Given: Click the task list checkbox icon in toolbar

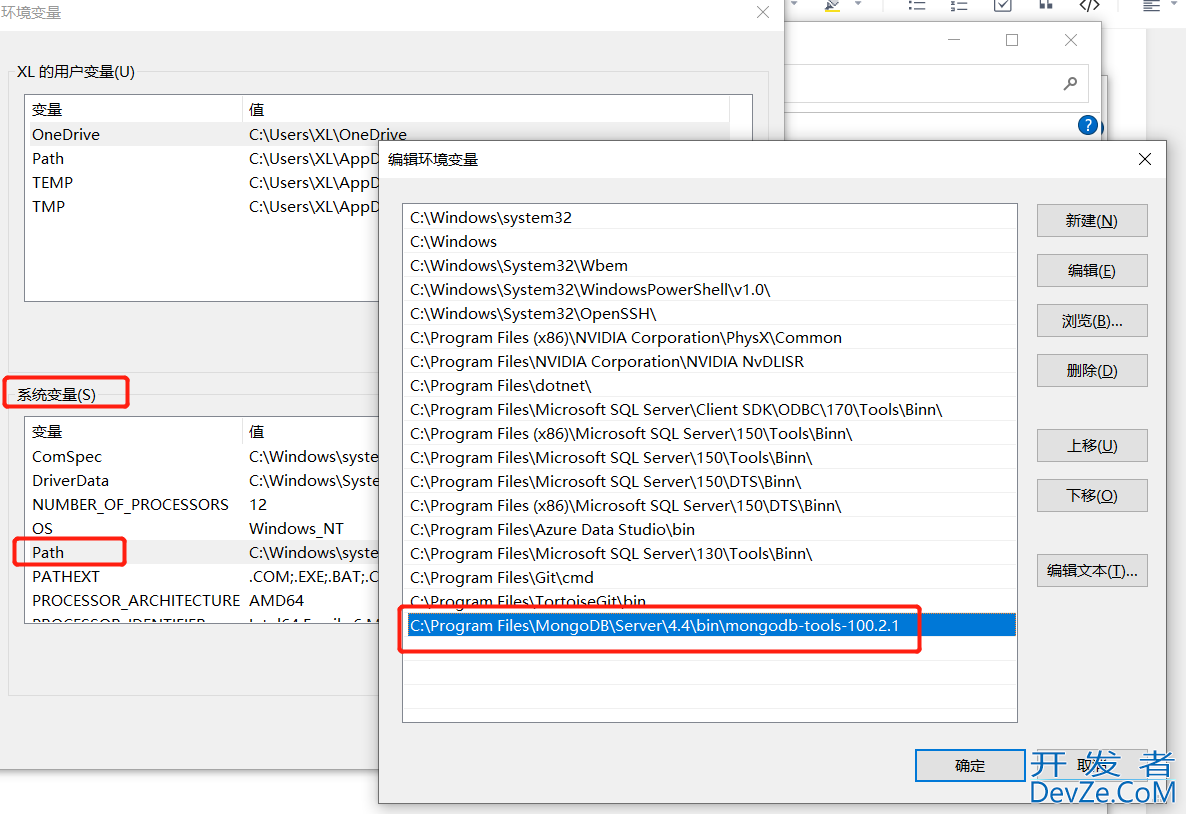Looking at the screenshot, I should tap(1002, 5).
